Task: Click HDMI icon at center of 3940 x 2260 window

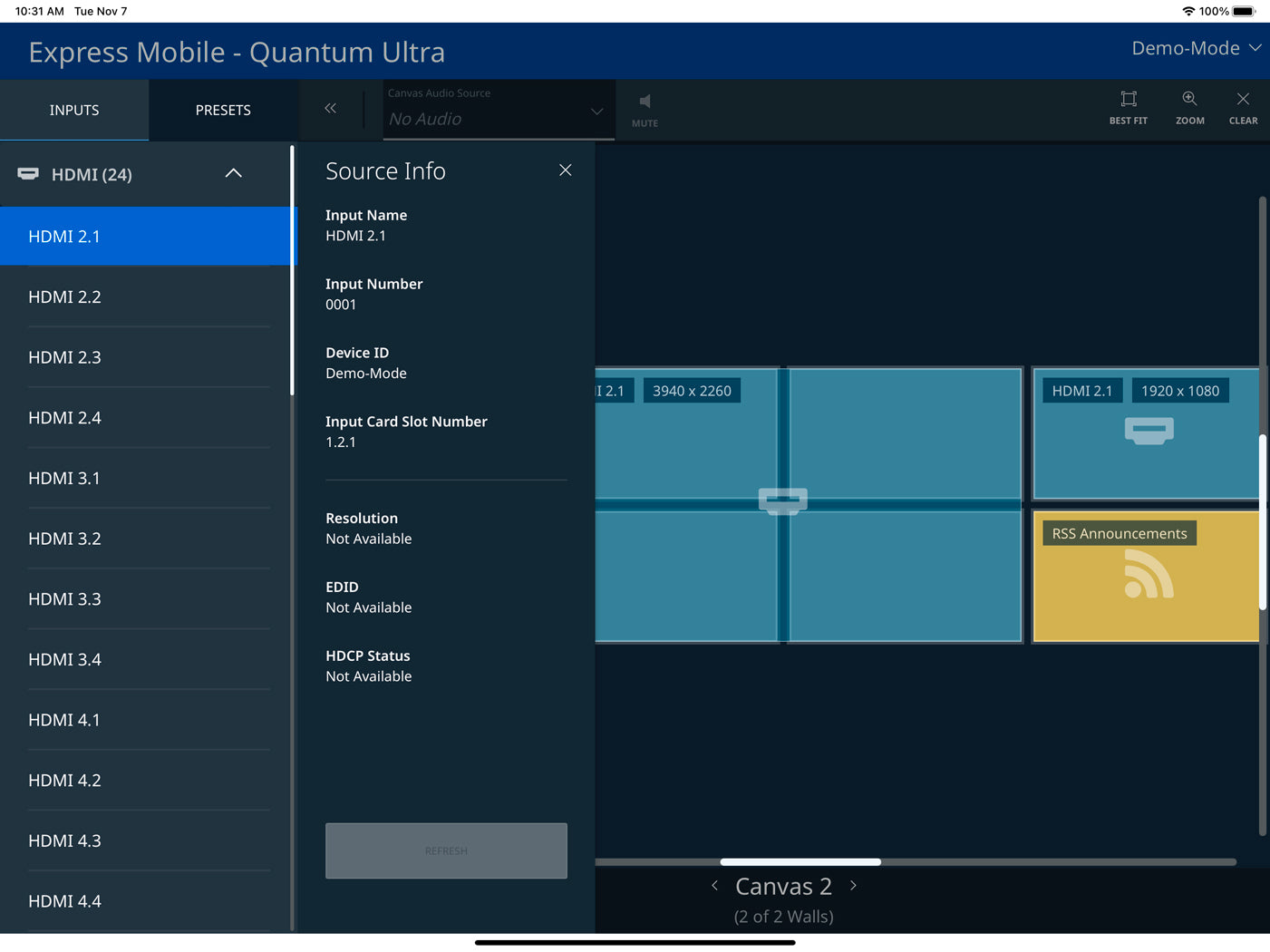Action: [x=782, y=500]
